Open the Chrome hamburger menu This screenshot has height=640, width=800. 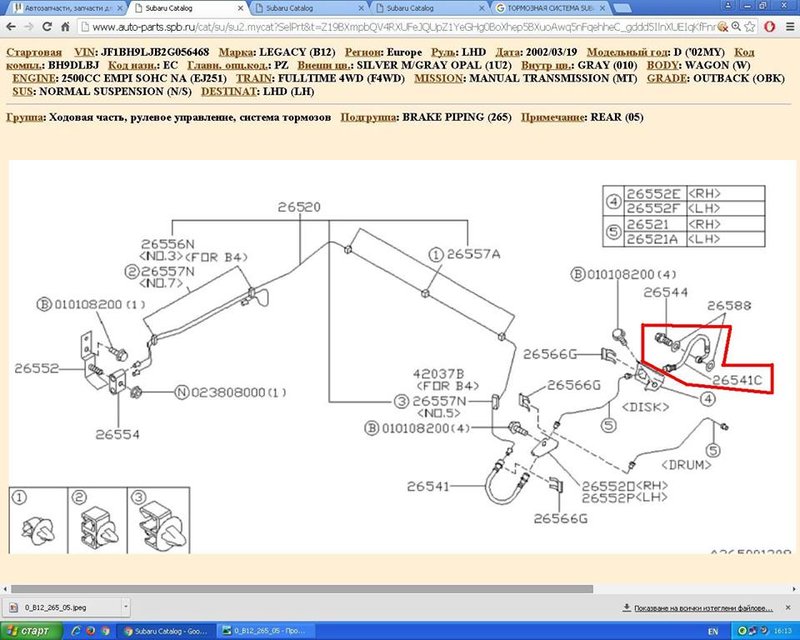[788, 27]
